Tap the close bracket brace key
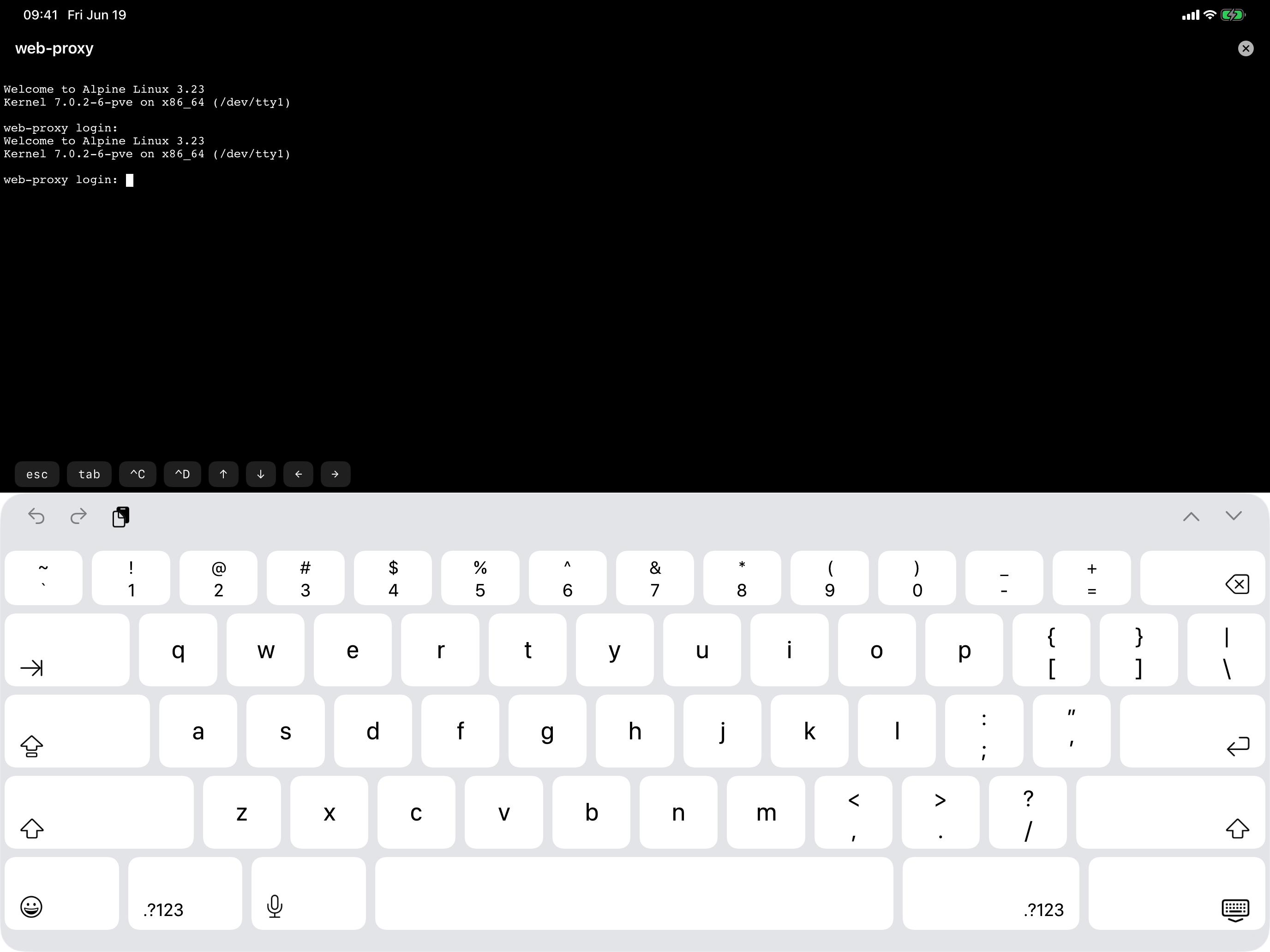Image resolution: width=1270 pixels, height=952 pixels. (x=1138, y=649)
